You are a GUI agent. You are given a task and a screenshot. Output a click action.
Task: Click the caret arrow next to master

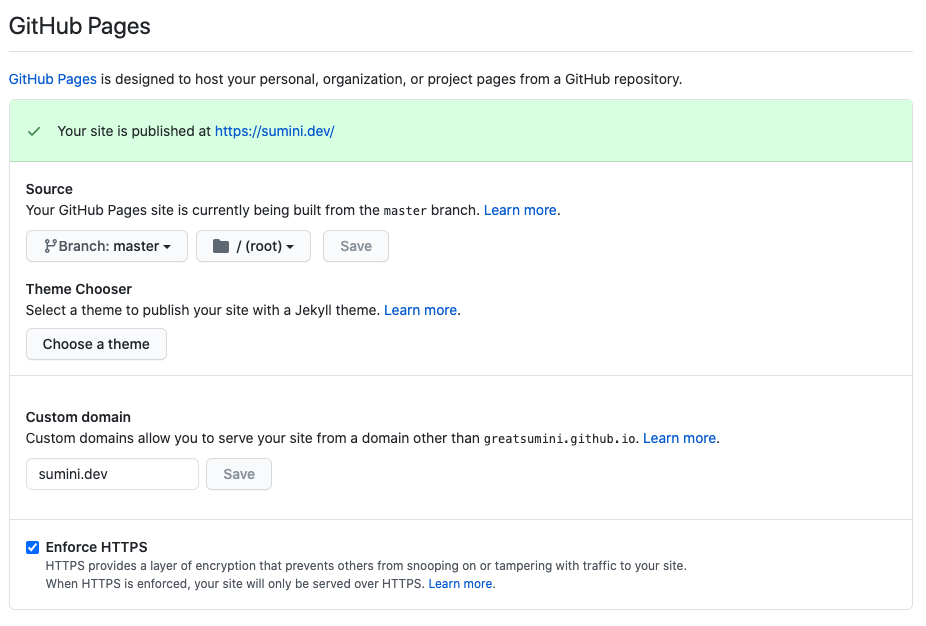point(168,247)
